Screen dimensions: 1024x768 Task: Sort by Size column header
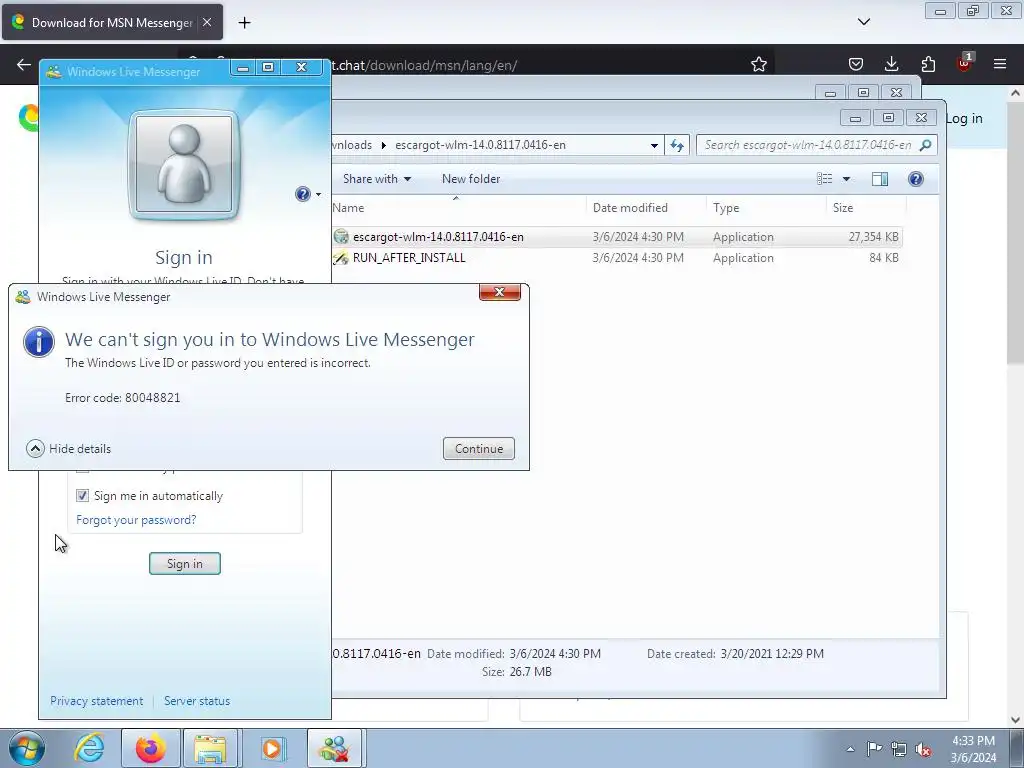pyautogui.click(x=866, y=208)
